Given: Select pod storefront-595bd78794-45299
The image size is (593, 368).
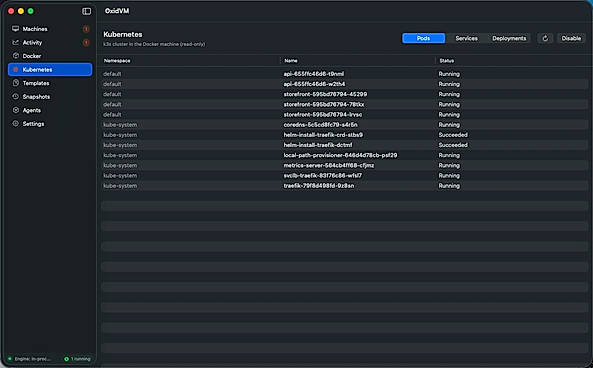Looking at the screenshot, I should pyautogui.click(x=344, y=94).
